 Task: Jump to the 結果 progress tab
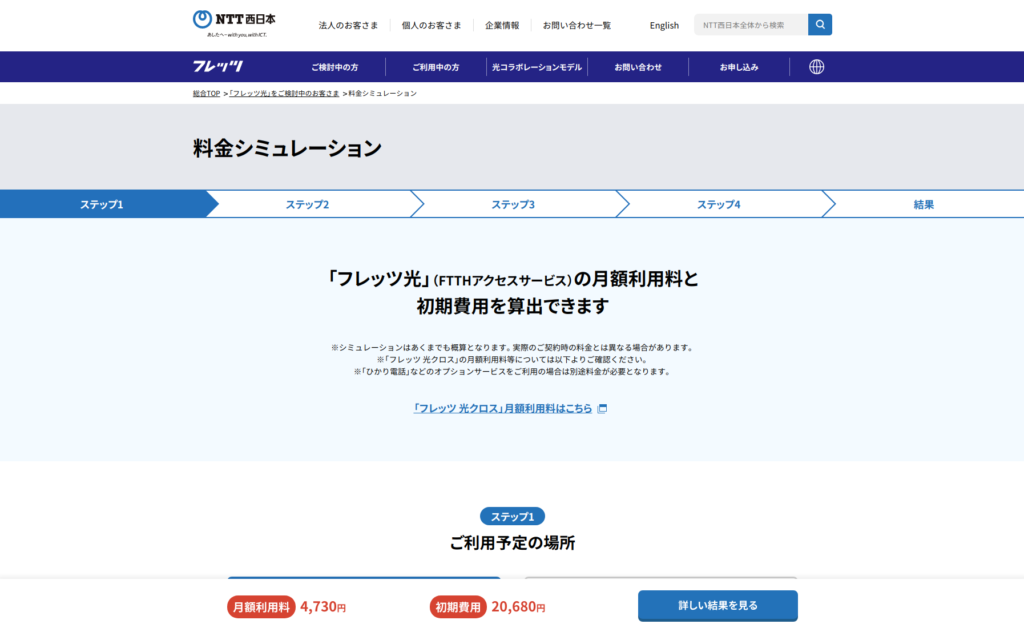[x=923, y=204]
